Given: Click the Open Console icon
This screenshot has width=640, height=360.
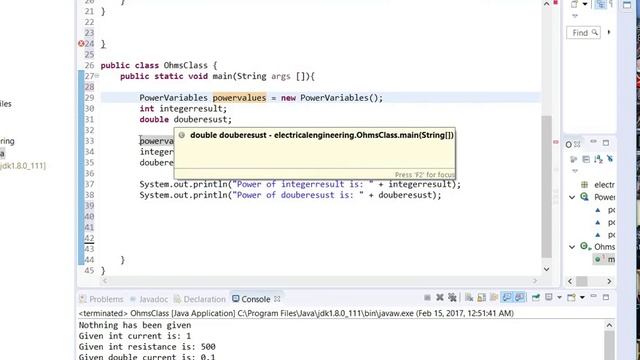Looking at the screenshot, I should (x=571, y=298).
